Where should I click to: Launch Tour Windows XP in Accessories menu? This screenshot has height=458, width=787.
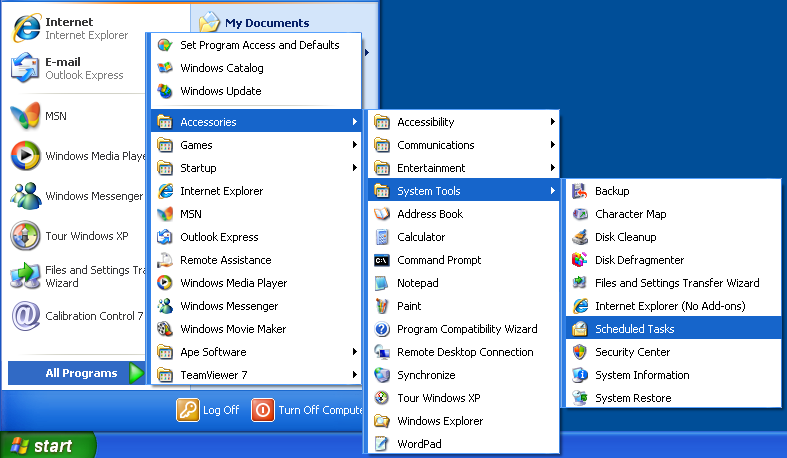click(x=463, y=398)
